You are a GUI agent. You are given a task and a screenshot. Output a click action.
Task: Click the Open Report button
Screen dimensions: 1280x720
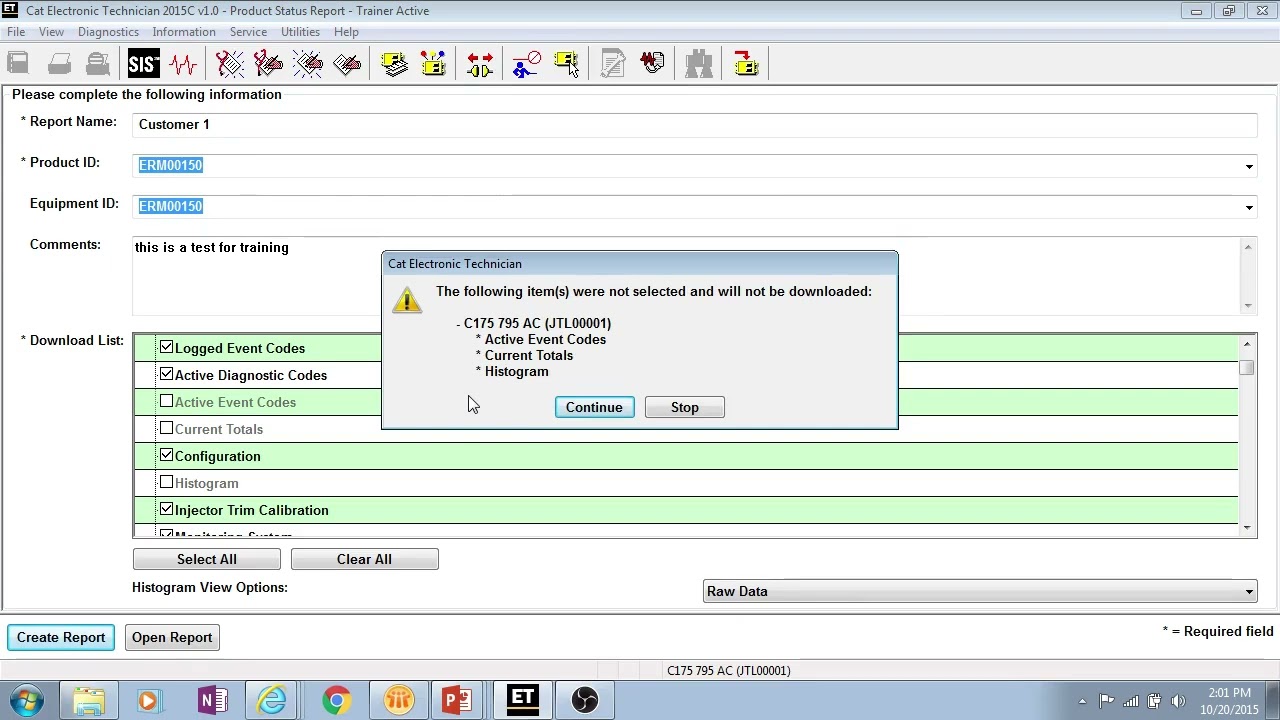(x=172, y=637)
